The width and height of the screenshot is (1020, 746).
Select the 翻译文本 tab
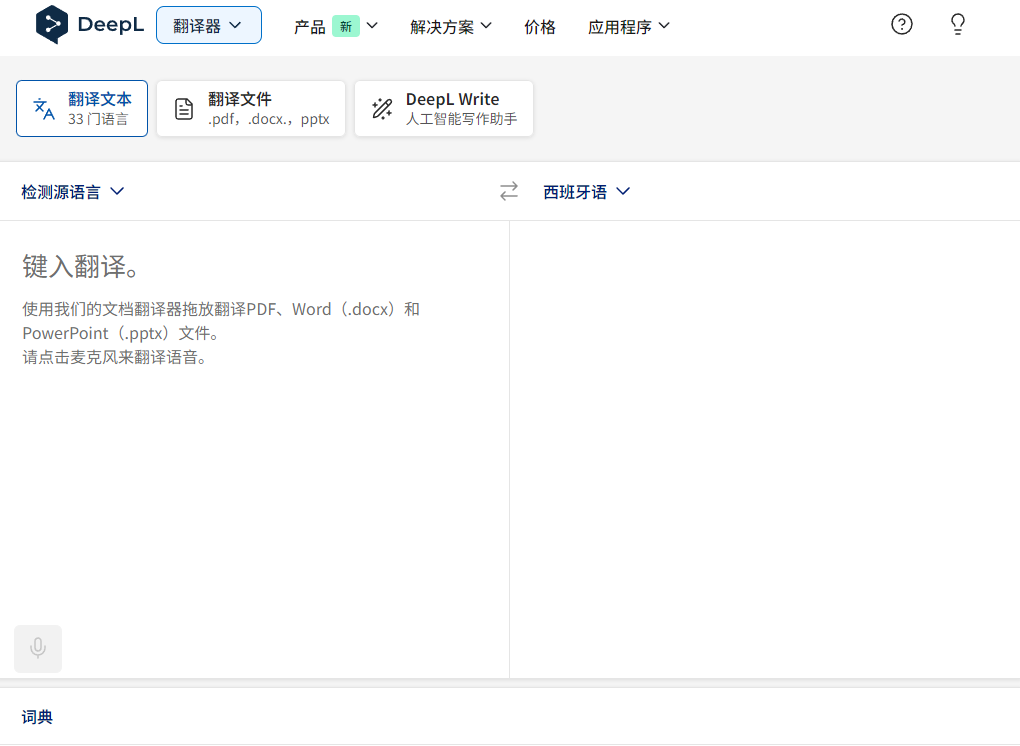pos(82,109)
